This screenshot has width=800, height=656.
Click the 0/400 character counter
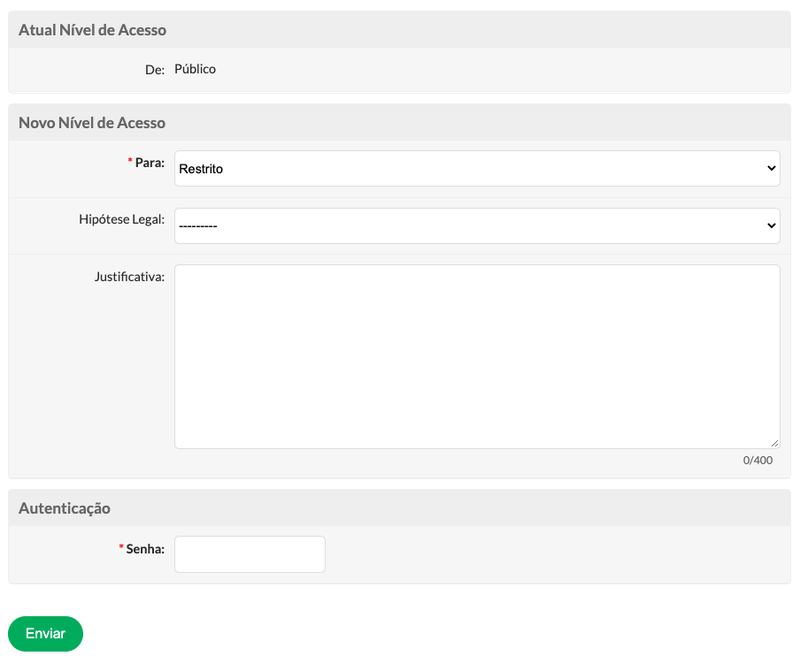pyautogui.click(x=758, y=460)
